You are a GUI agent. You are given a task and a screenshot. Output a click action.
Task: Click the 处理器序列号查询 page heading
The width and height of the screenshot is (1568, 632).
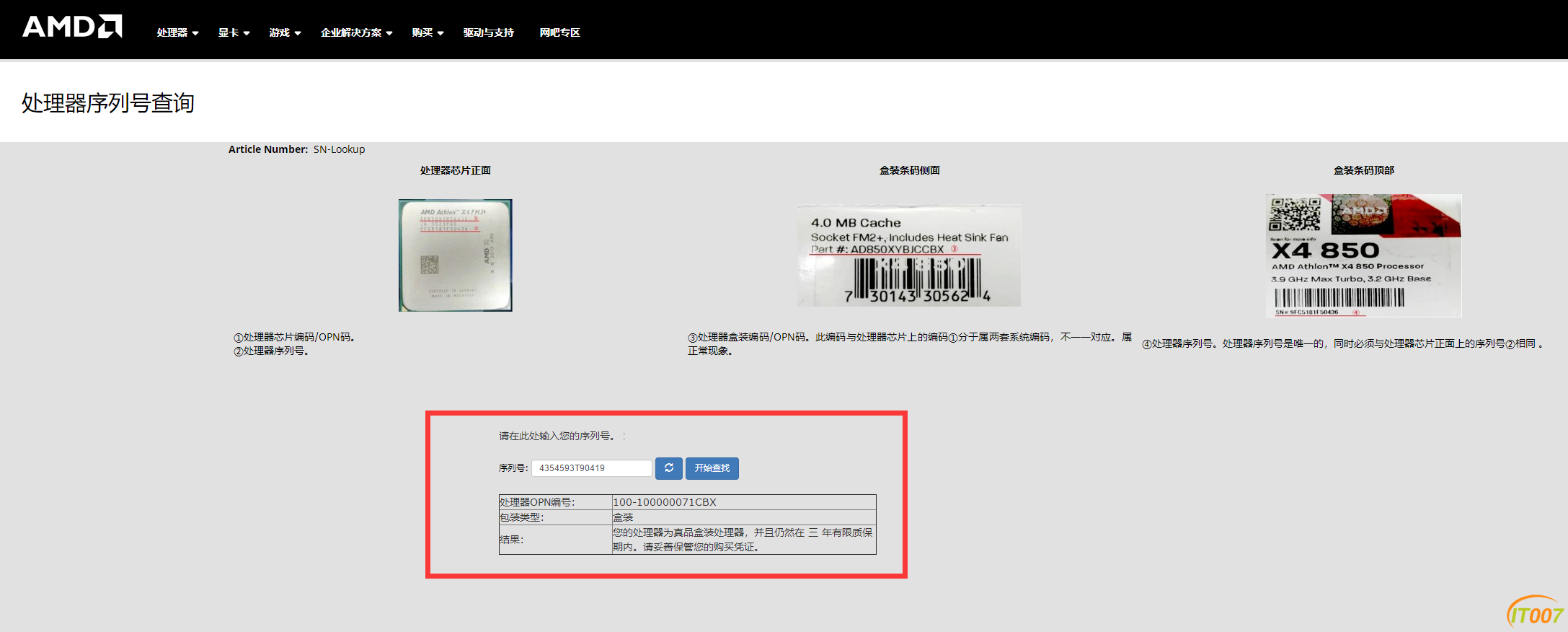click(108, 103)
